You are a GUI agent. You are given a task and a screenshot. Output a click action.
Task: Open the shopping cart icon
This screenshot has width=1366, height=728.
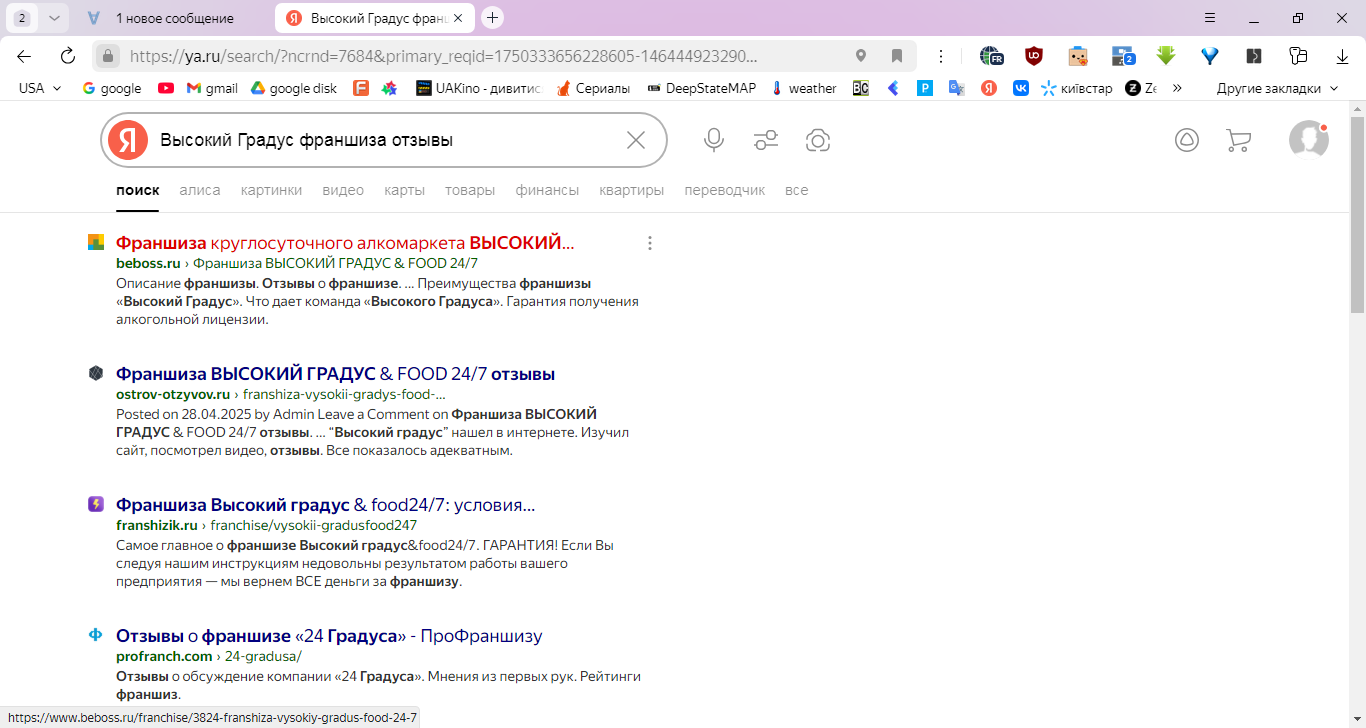pos(1238,140)
